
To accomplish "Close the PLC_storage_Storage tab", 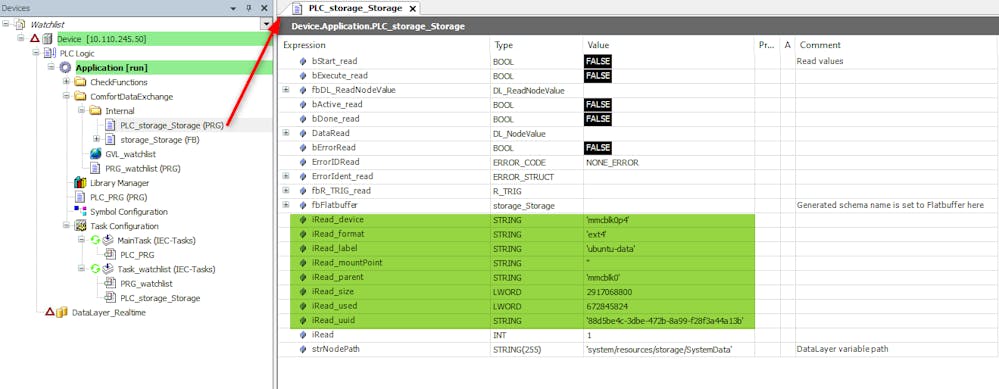I will pyautogui.click(x=412, y=9).
